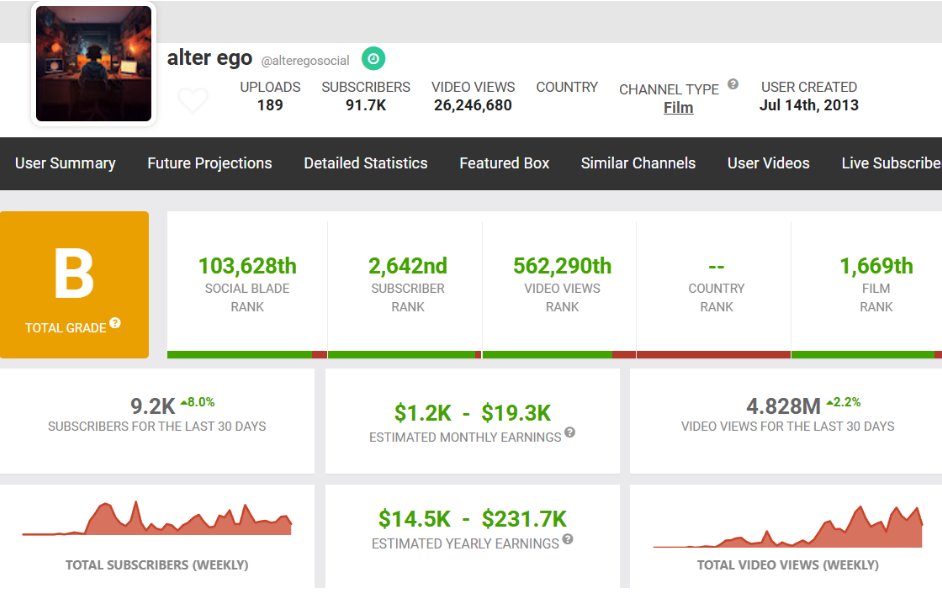Switch to Future Projections tab

tap(209, 163)
